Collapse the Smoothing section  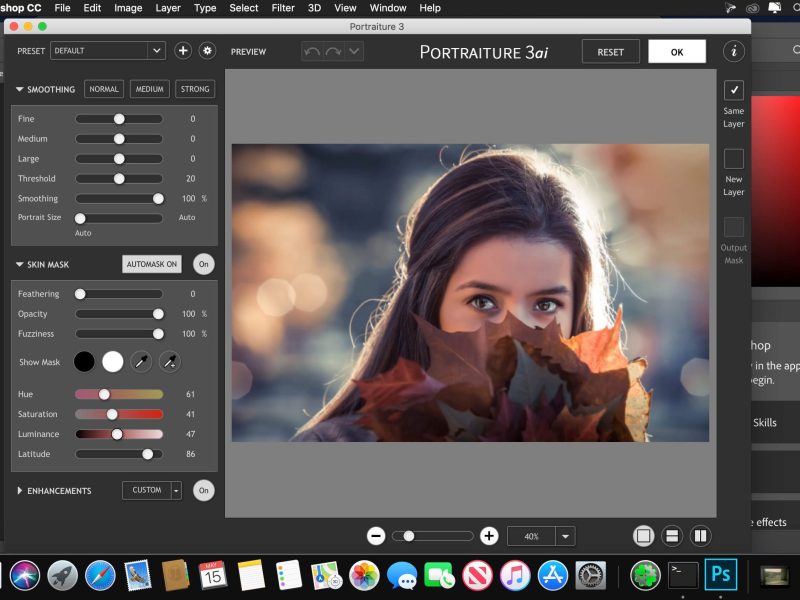pyautogui.click(x=19, y=89)
